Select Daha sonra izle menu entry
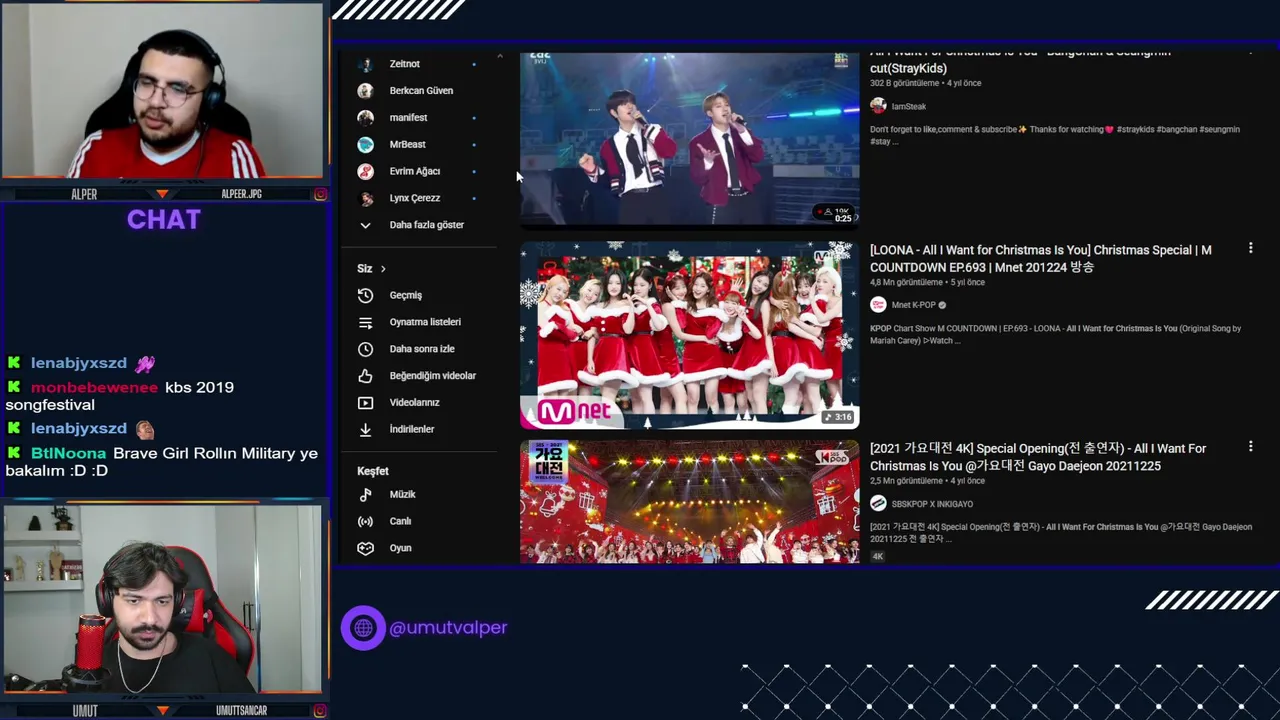Viewport: 1280px width, 720px height. (x=418, y=349)
